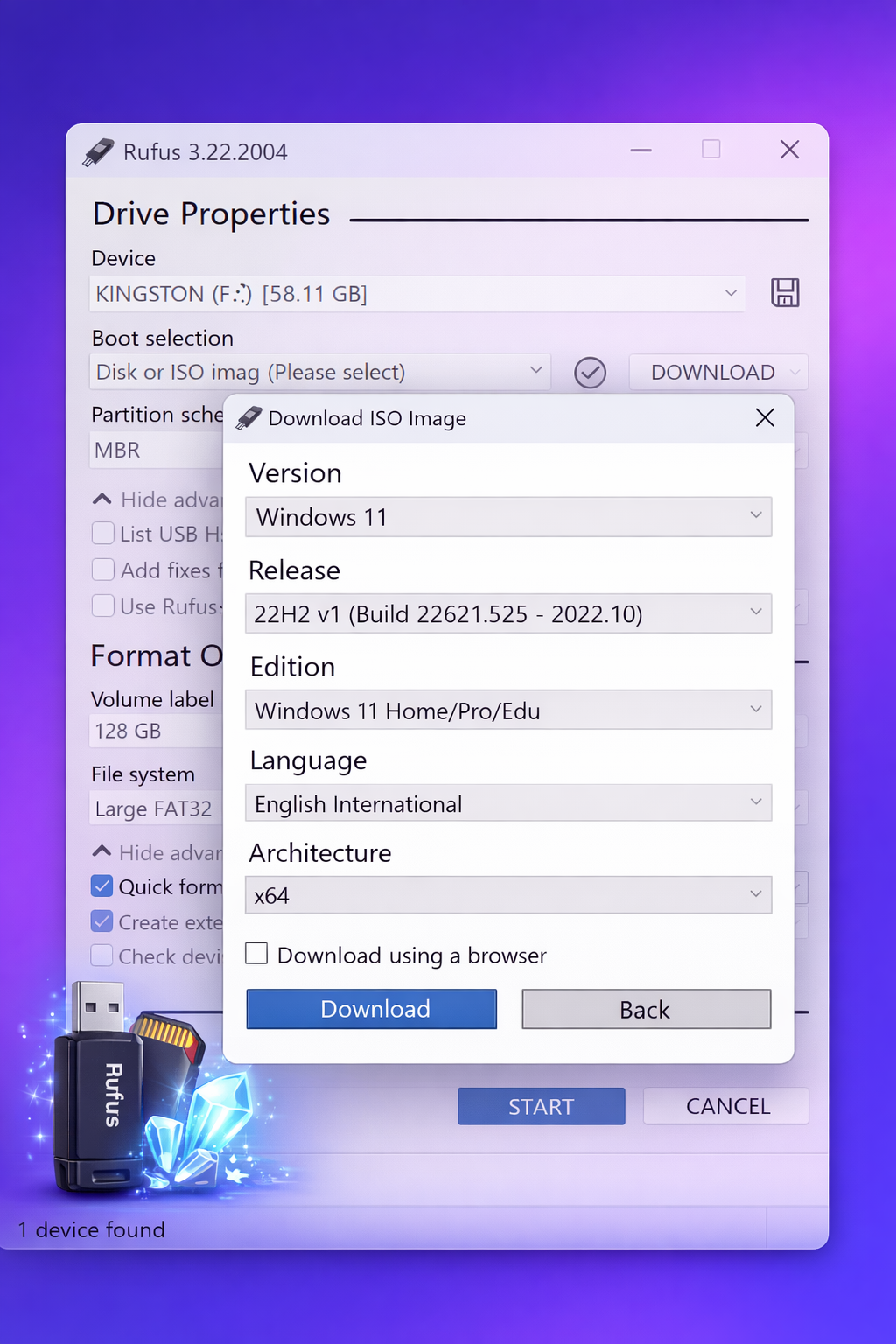This screenshot has width=896, height=1344.
Task: Open the Release dropdown showing 22H2 v1
Action: (x=508, y=613)
